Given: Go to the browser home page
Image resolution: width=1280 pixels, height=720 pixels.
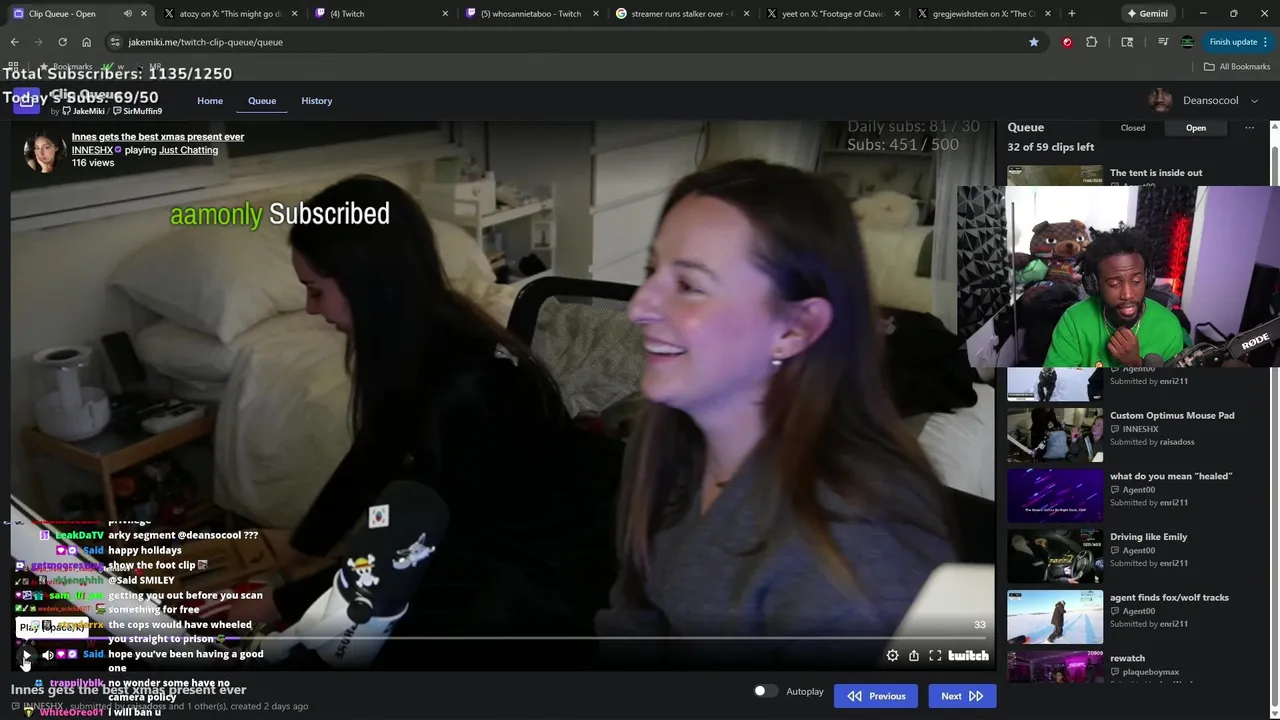Looking at the screenshot, I should [x=86, y=42].
